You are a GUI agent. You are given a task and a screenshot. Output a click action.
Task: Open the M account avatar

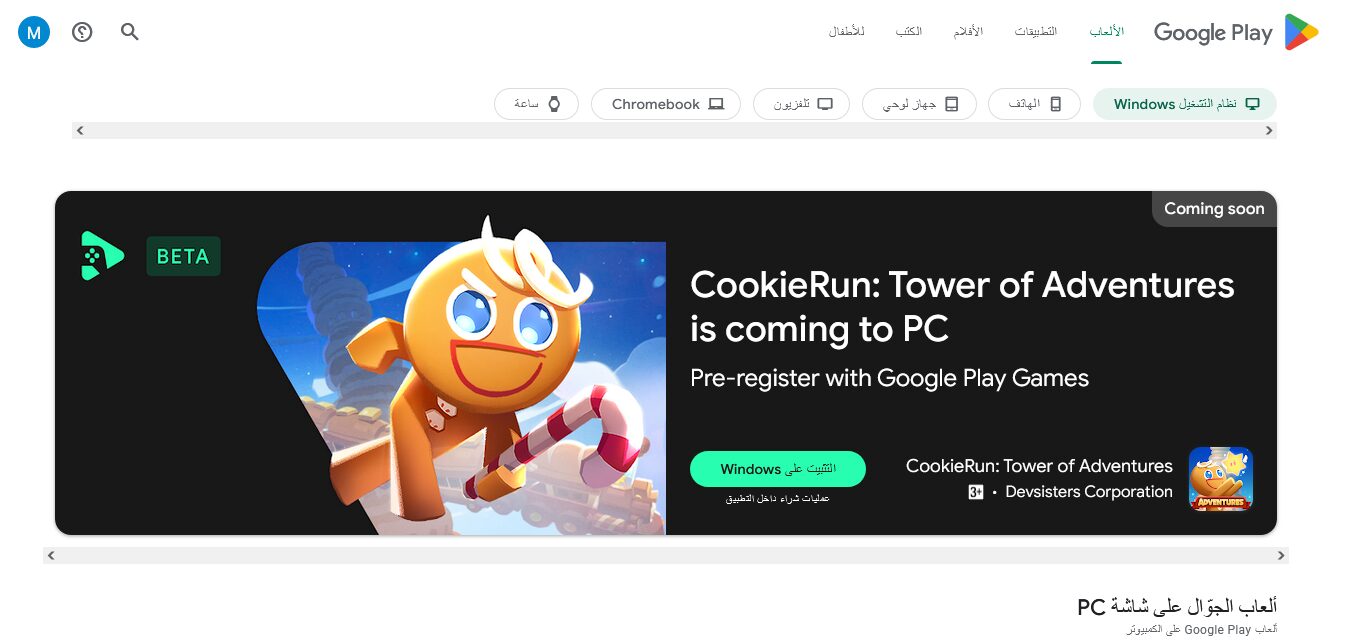[x=34, y=32]
